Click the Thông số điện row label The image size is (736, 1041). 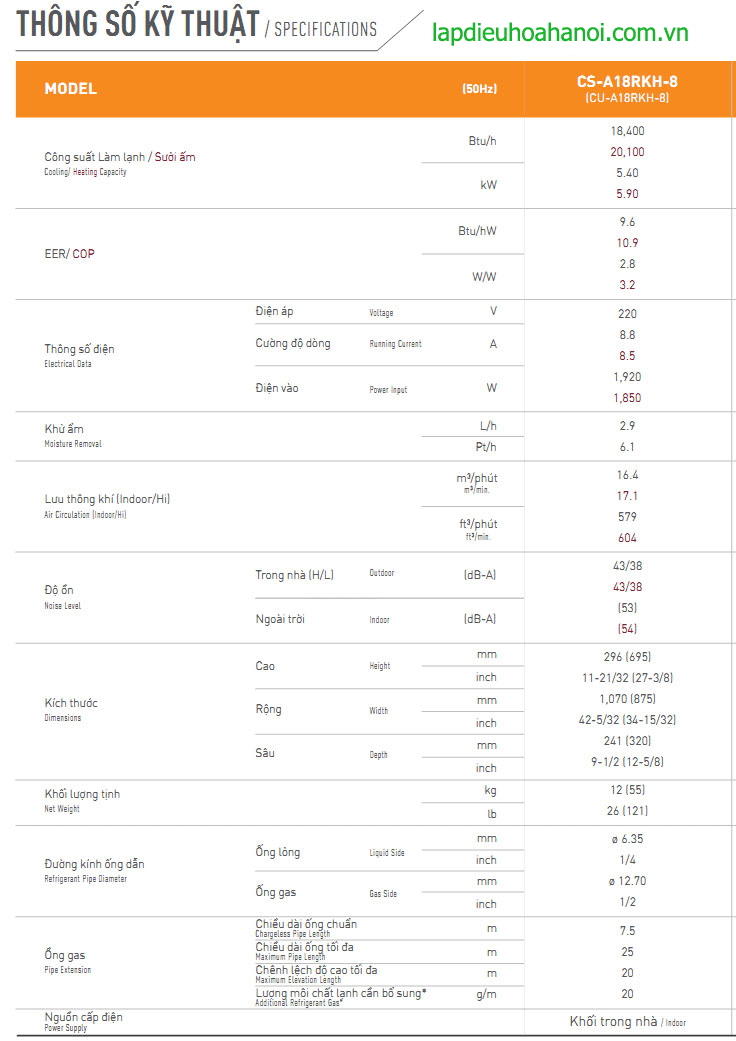79,350
